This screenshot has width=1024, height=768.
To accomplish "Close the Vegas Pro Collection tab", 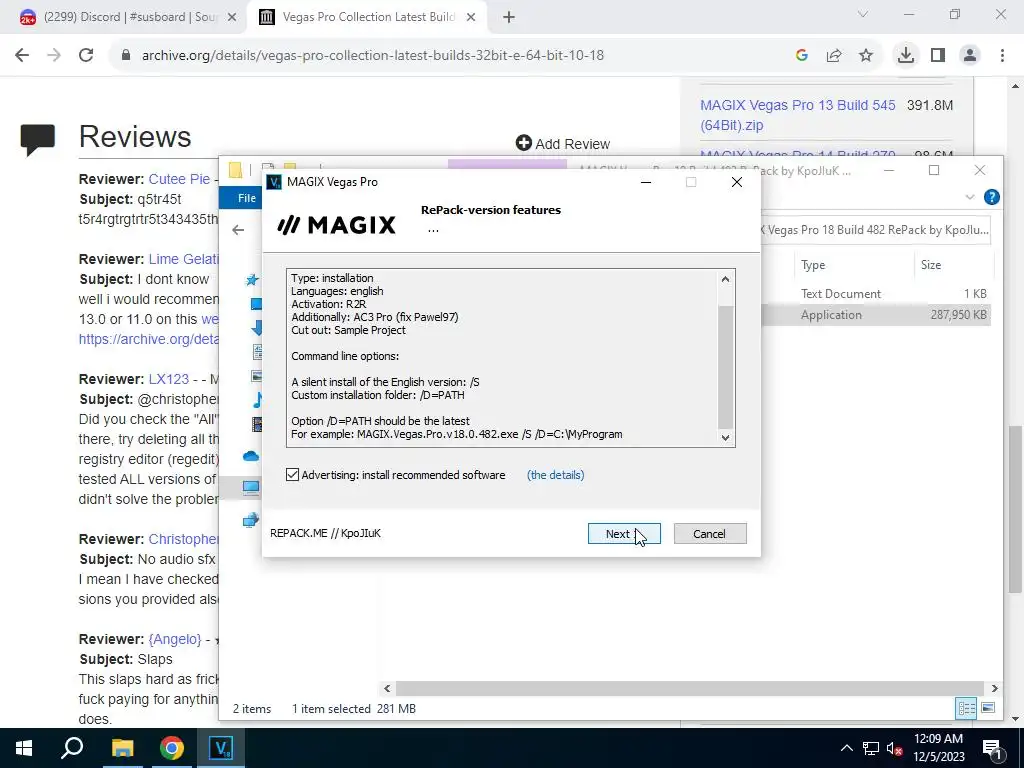I will point(471,18).
